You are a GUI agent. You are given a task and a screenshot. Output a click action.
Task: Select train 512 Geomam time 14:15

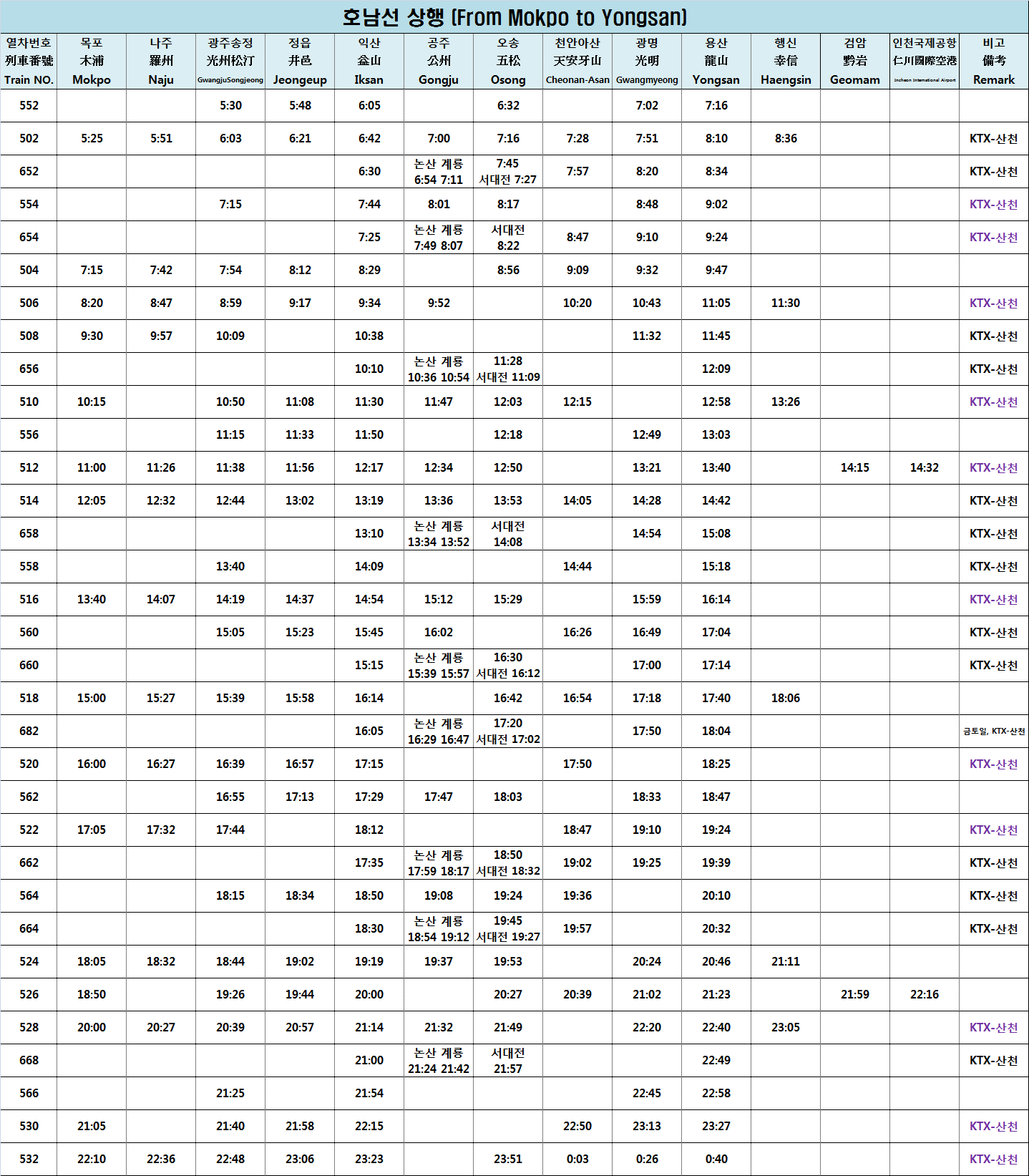pyautogui.click(x=855, y=468)
